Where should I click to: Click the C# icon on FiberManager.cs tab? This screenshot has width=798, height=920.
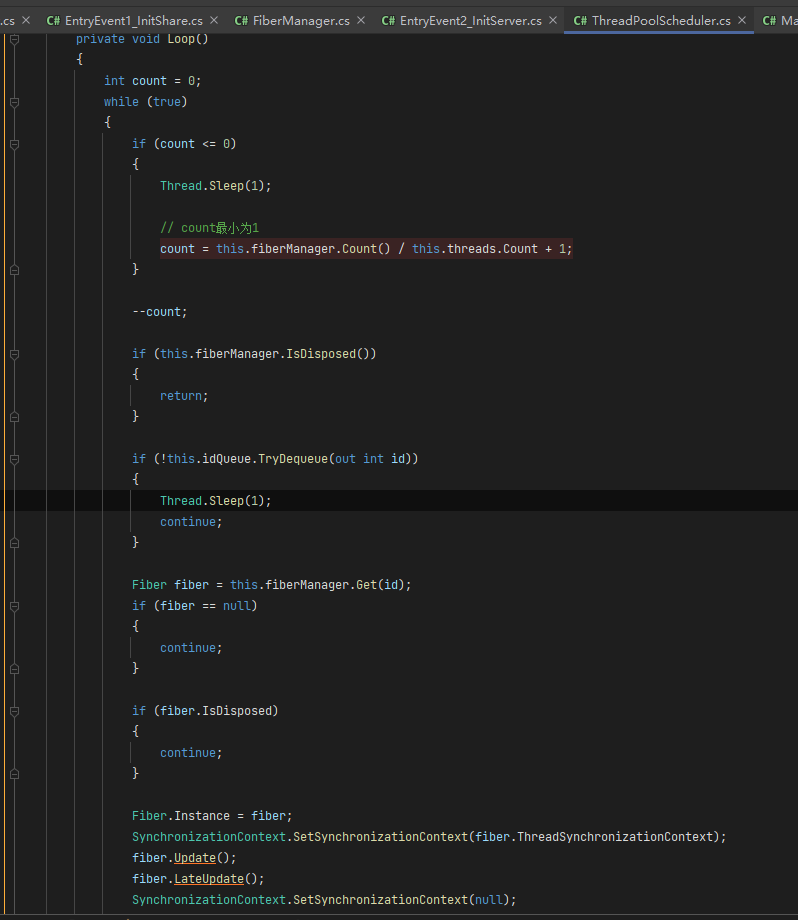(241, 21)
